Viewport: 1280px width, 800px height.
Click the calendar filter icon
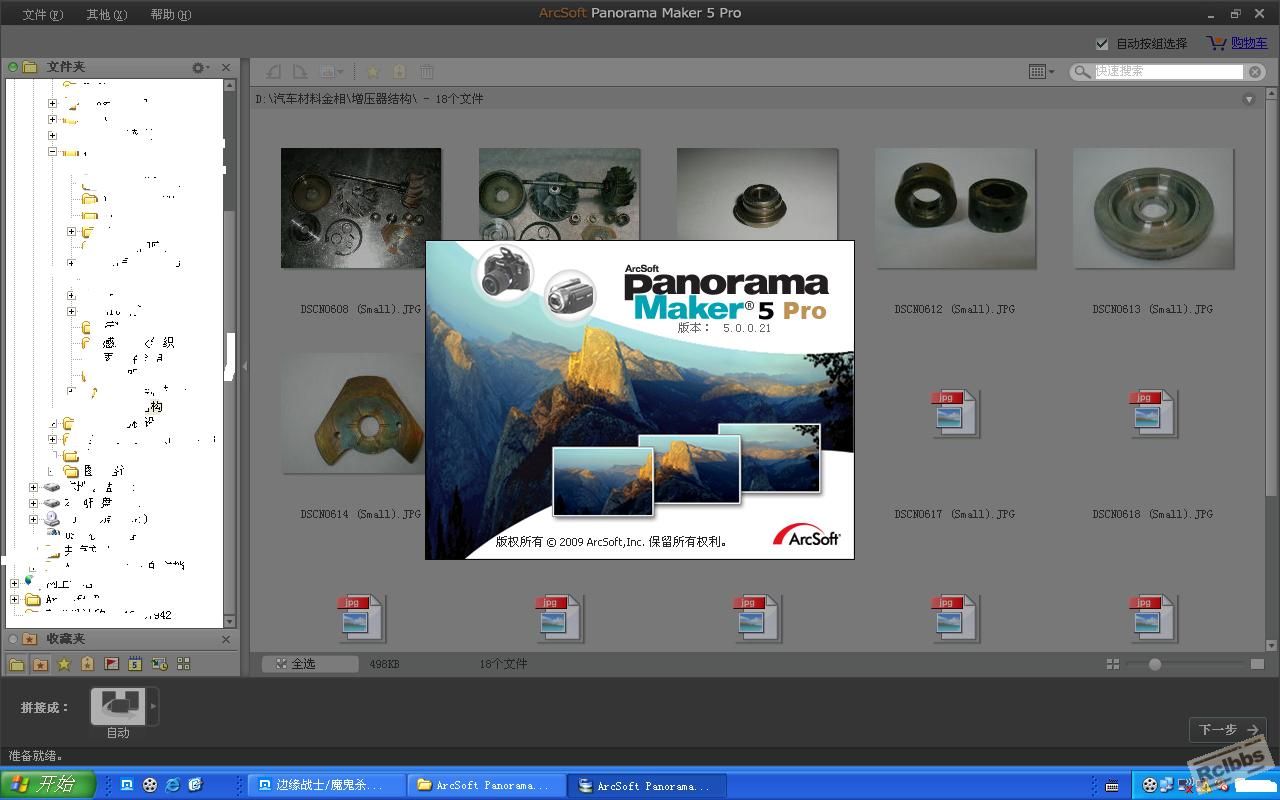(x=135, y=664)
